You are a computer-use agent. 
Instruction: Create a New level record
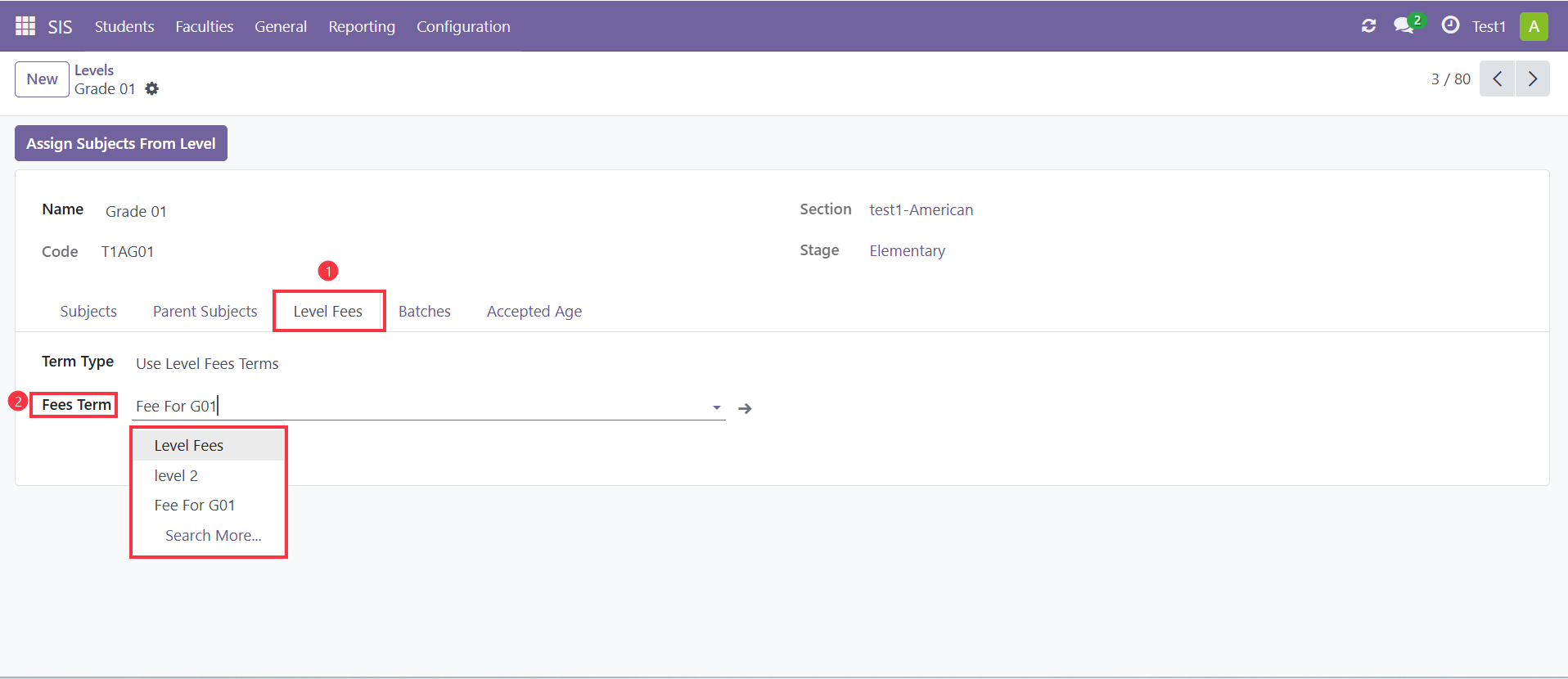(x=42, y=79)
